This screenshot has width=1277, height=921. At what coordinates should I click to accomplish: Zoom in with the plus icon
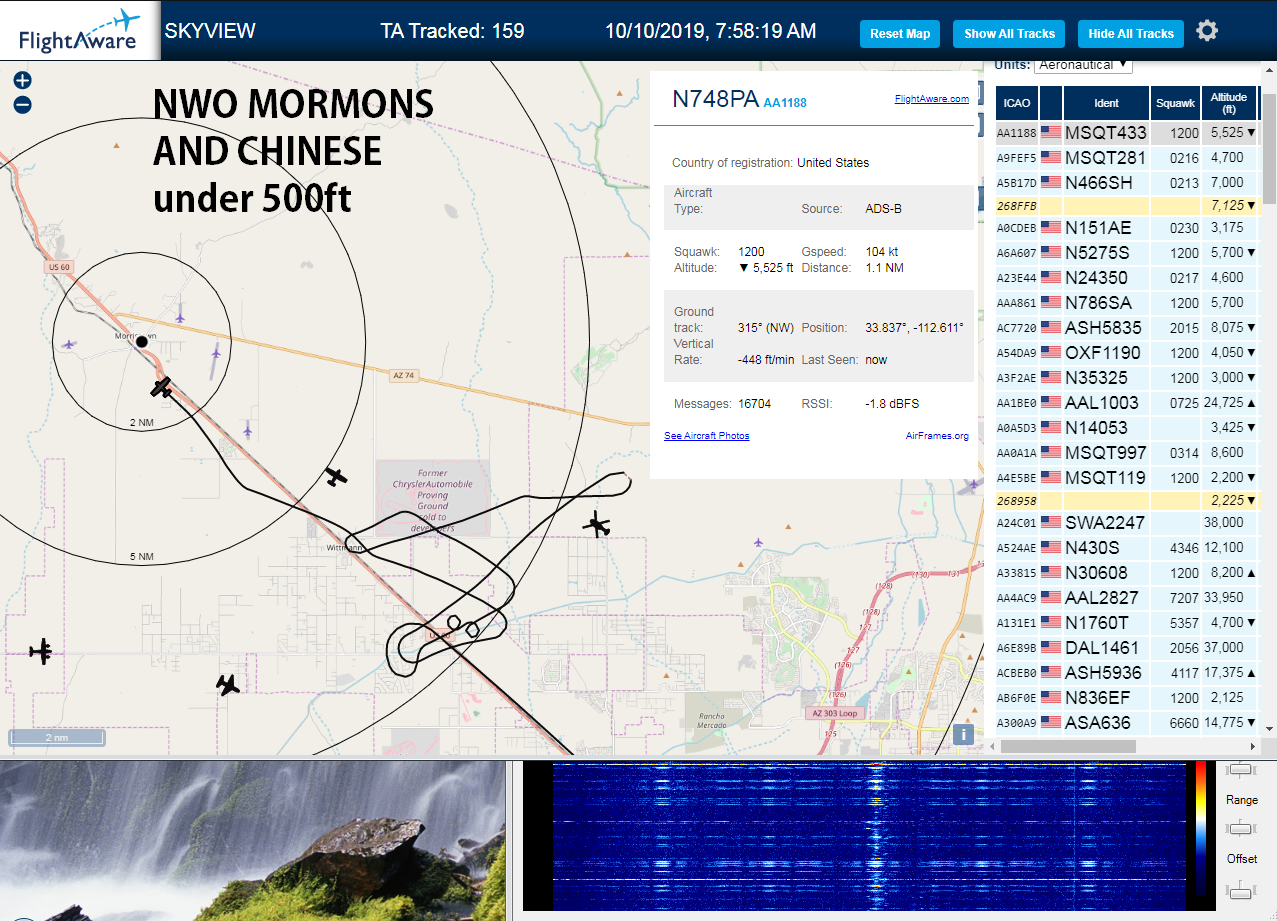[22, 80]
